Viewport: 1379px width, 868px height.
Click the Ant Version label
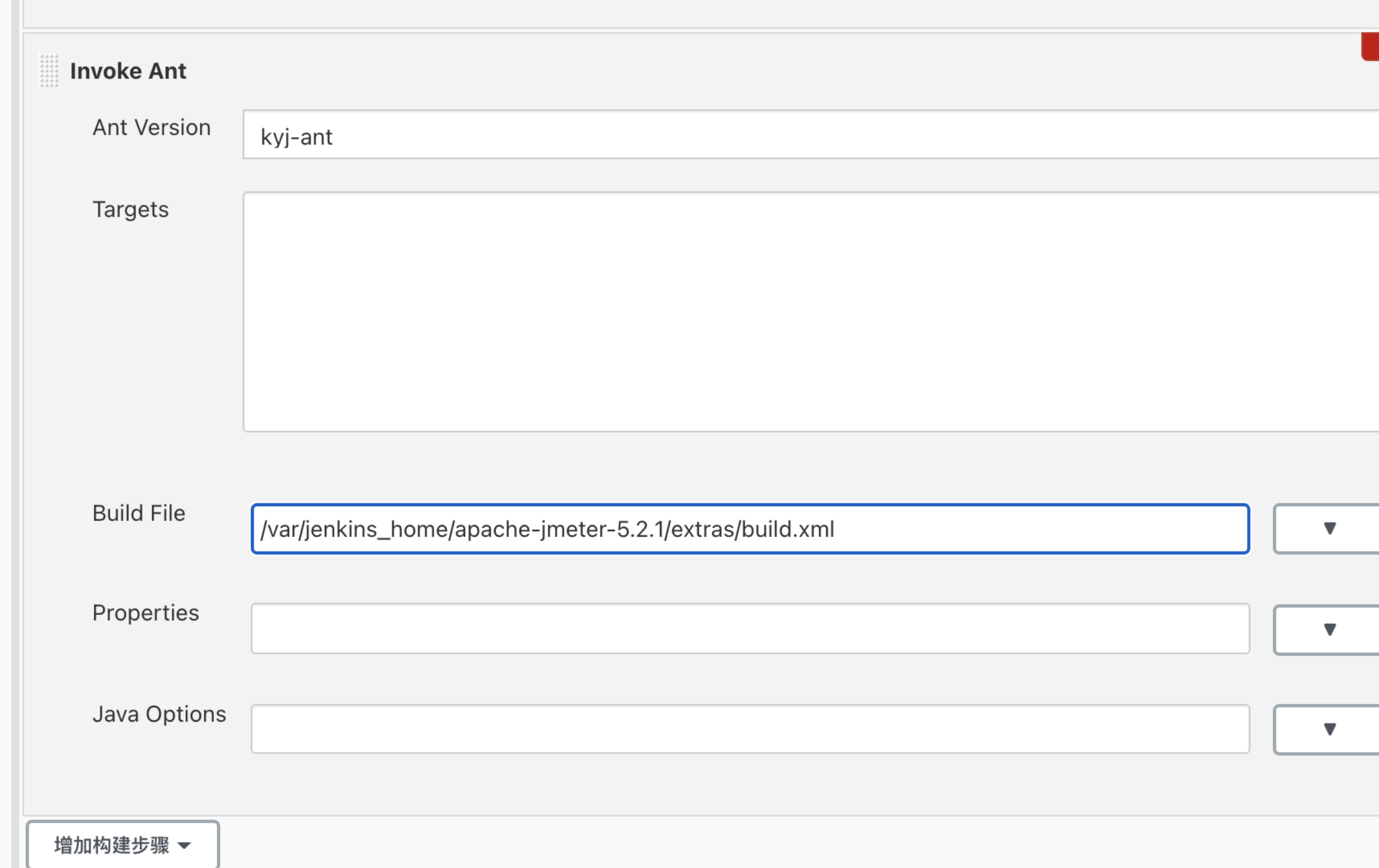point(151,128)
